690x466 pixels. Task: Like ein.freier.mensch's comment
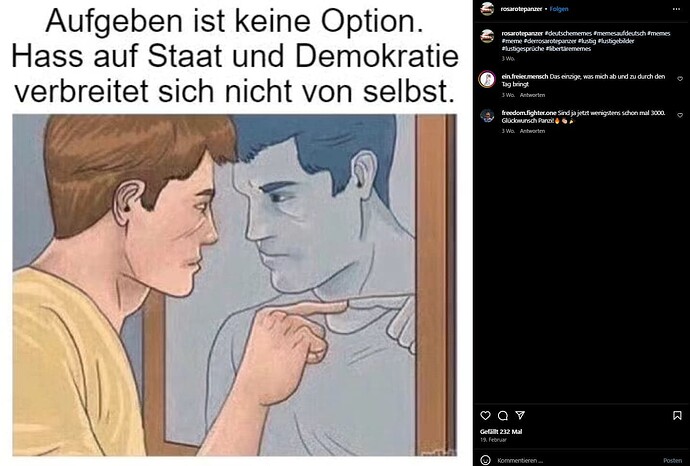(680, 79)
